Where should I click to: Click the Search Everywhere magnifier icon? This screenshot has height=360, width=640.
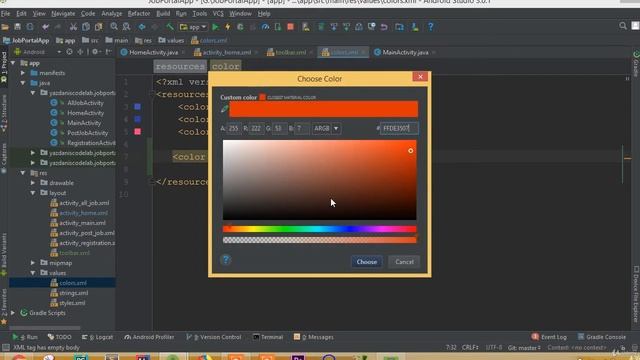click(x=623, y=26)
